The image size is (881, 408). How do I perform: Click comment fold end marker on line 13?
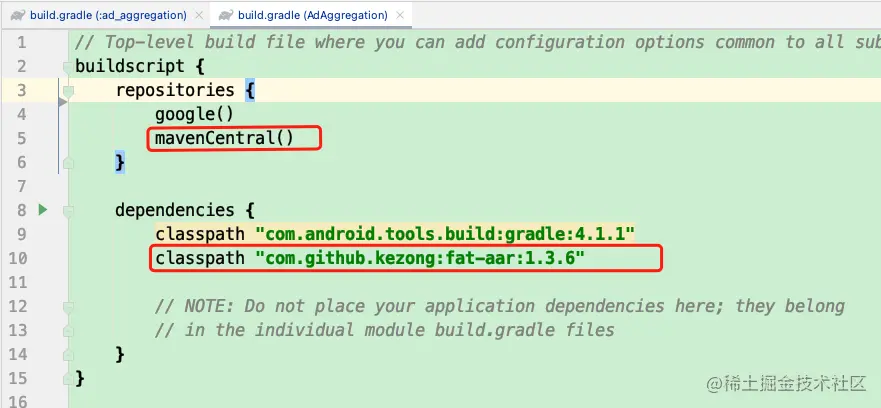[68, 330]
